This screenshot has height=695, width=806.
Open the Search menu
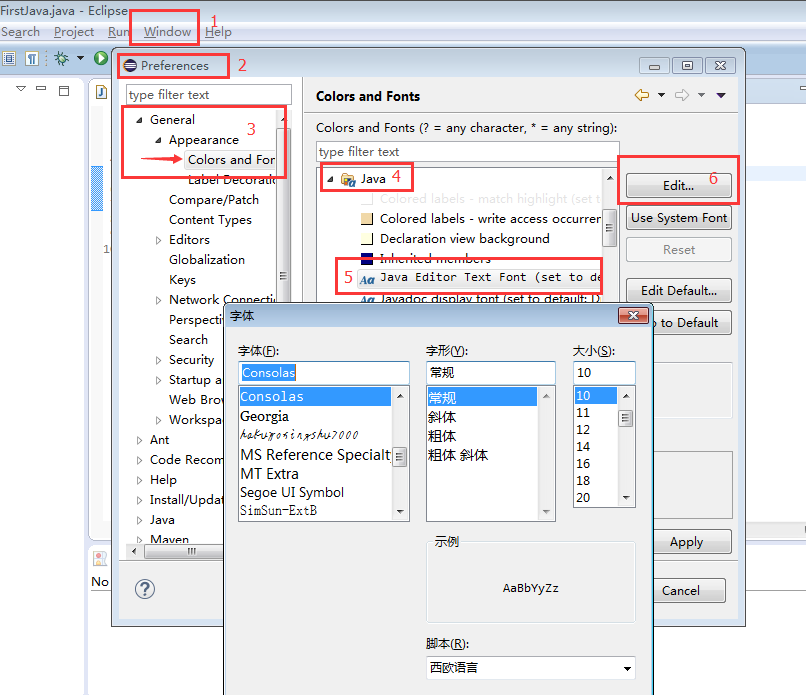click(x=20, y=32)
